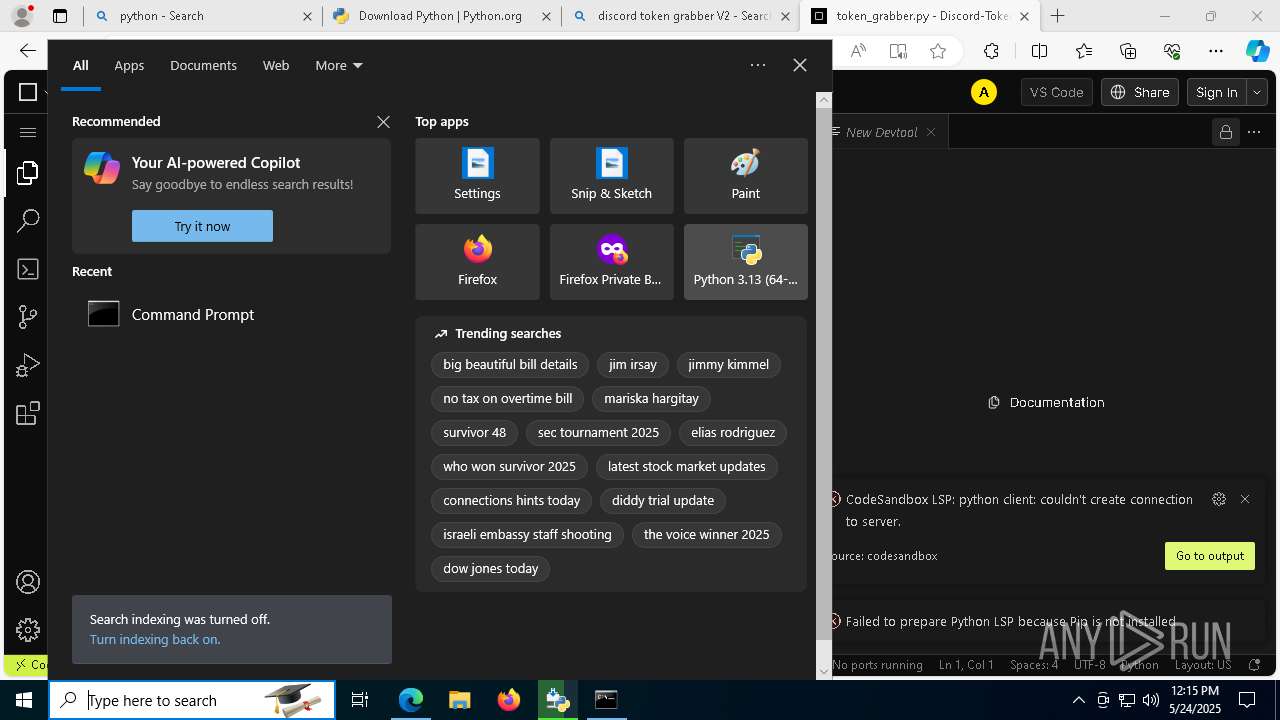The image size is (1280, 720).
Task: Add page to favorites star icon
Action: tap(938, 51)
